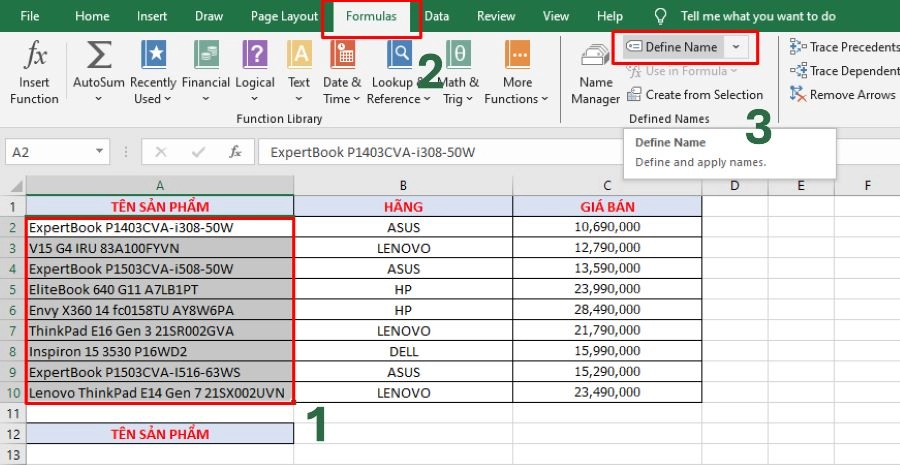
Task: Switch to the Home tab
Action: point(92,16)
